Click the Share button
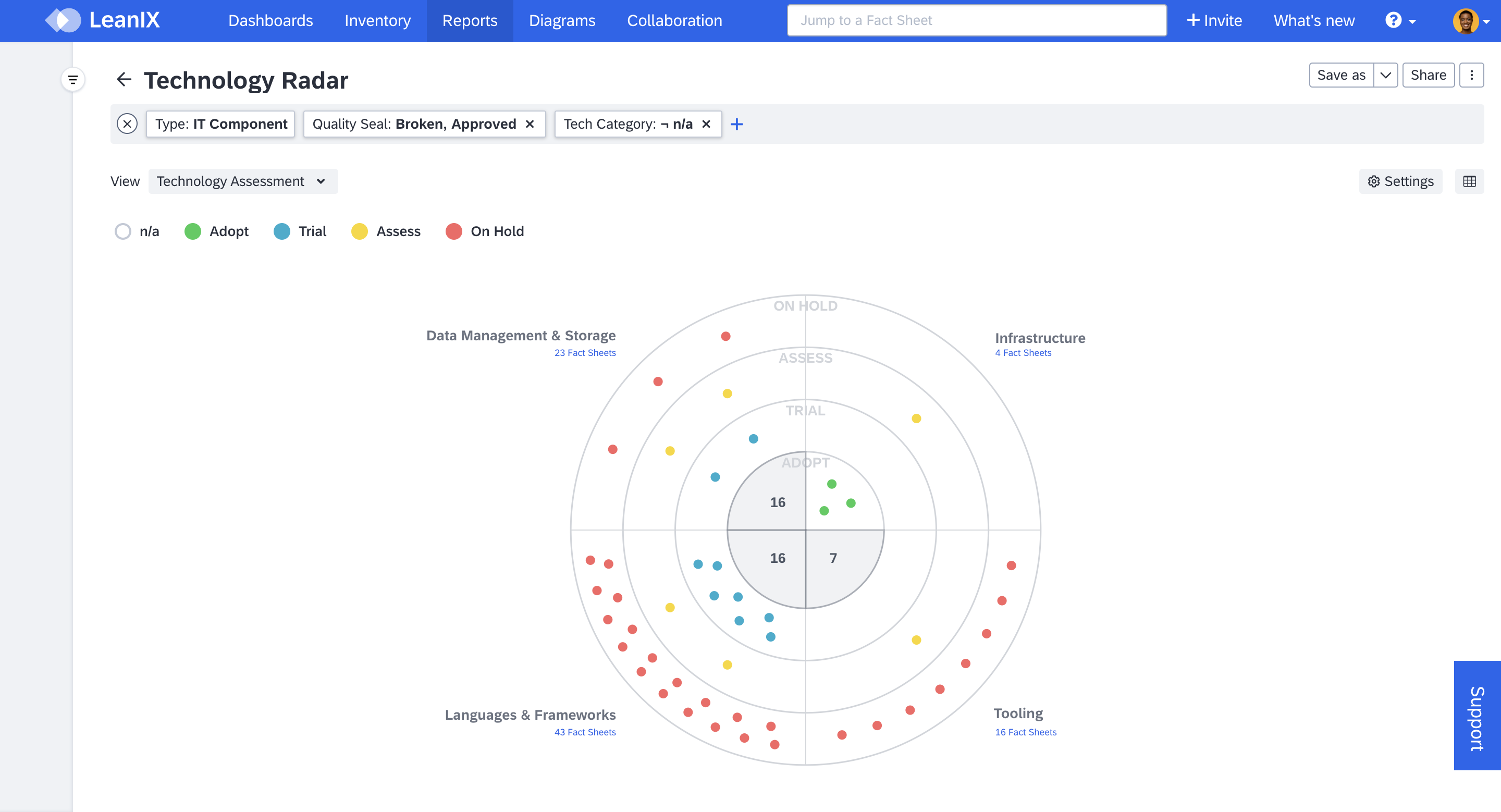This screenshot has width=1501, height=812. pyautogui.click(x=1428, y=75)
